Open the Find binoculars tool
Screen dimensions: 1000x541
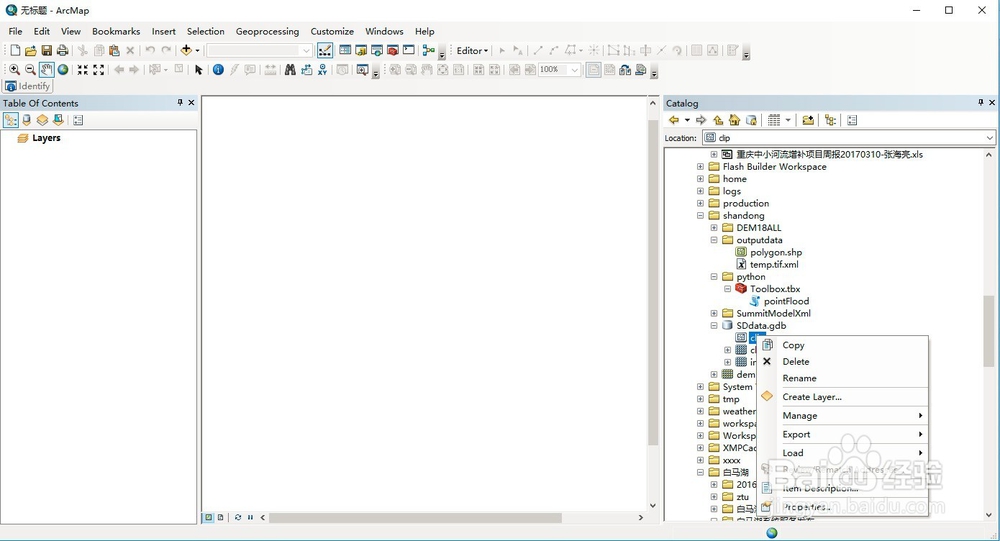coord(290,70)
